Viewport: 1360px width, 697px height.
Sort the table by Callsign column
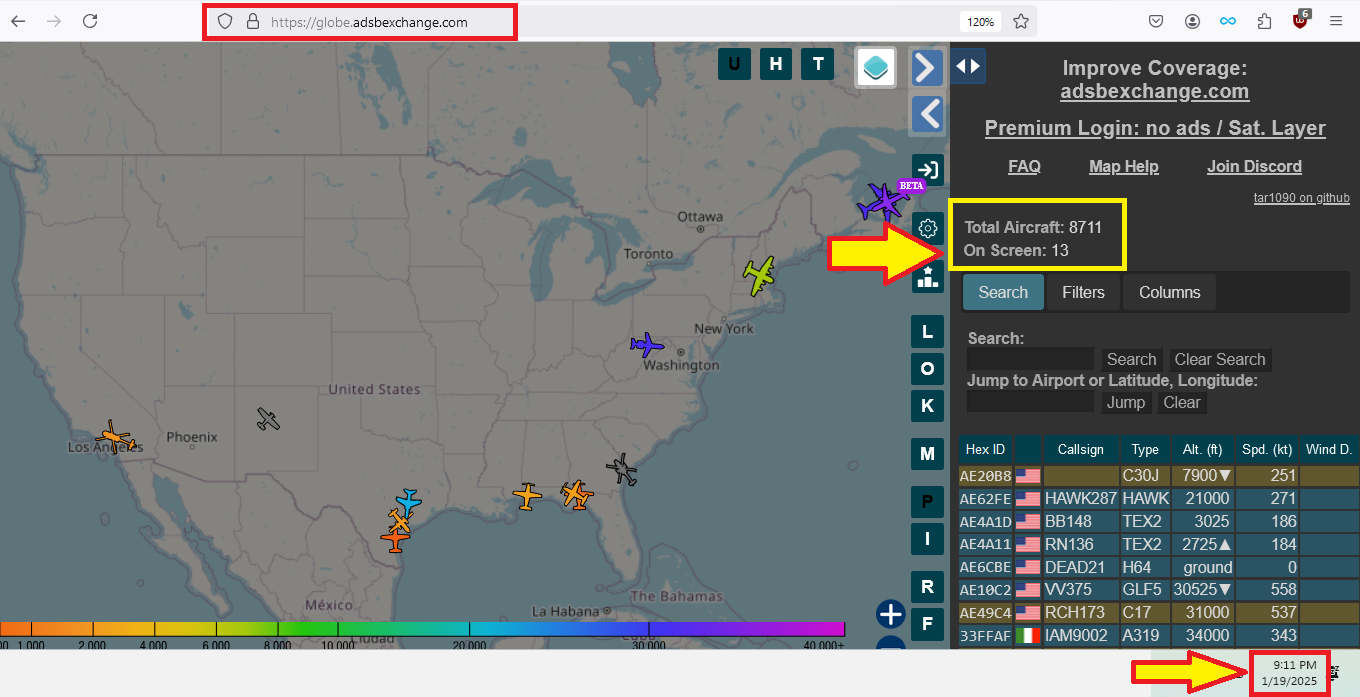(1081, 450)
